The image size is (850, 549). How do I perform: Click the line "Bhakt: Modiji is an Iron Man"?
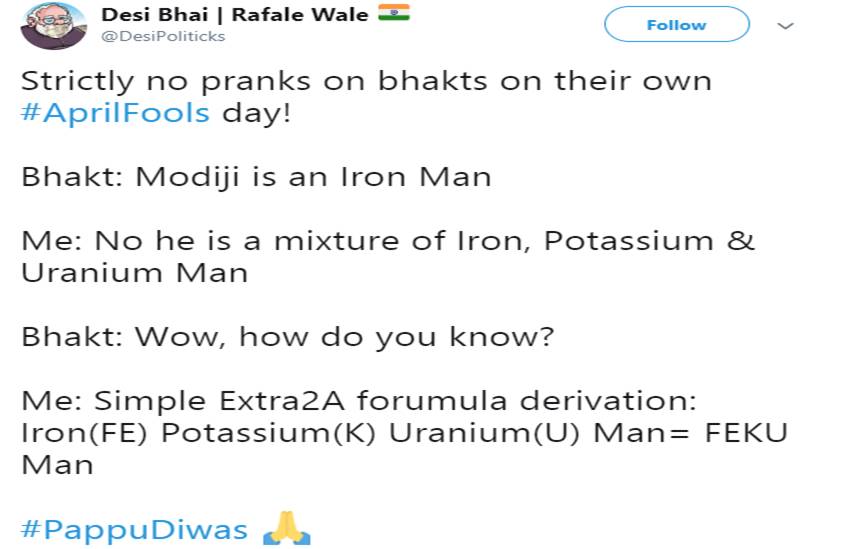coord(256,178)
